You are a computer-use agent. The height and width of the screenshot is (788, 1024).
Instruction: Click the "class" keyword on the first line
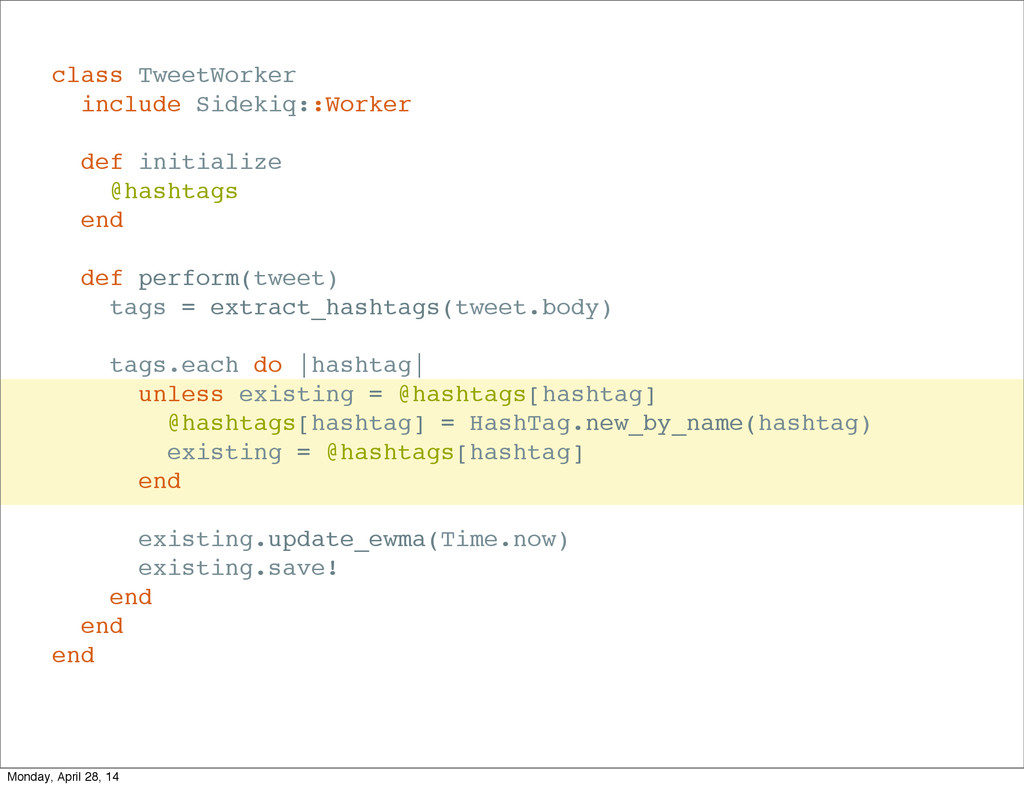[x=87, y=75]
